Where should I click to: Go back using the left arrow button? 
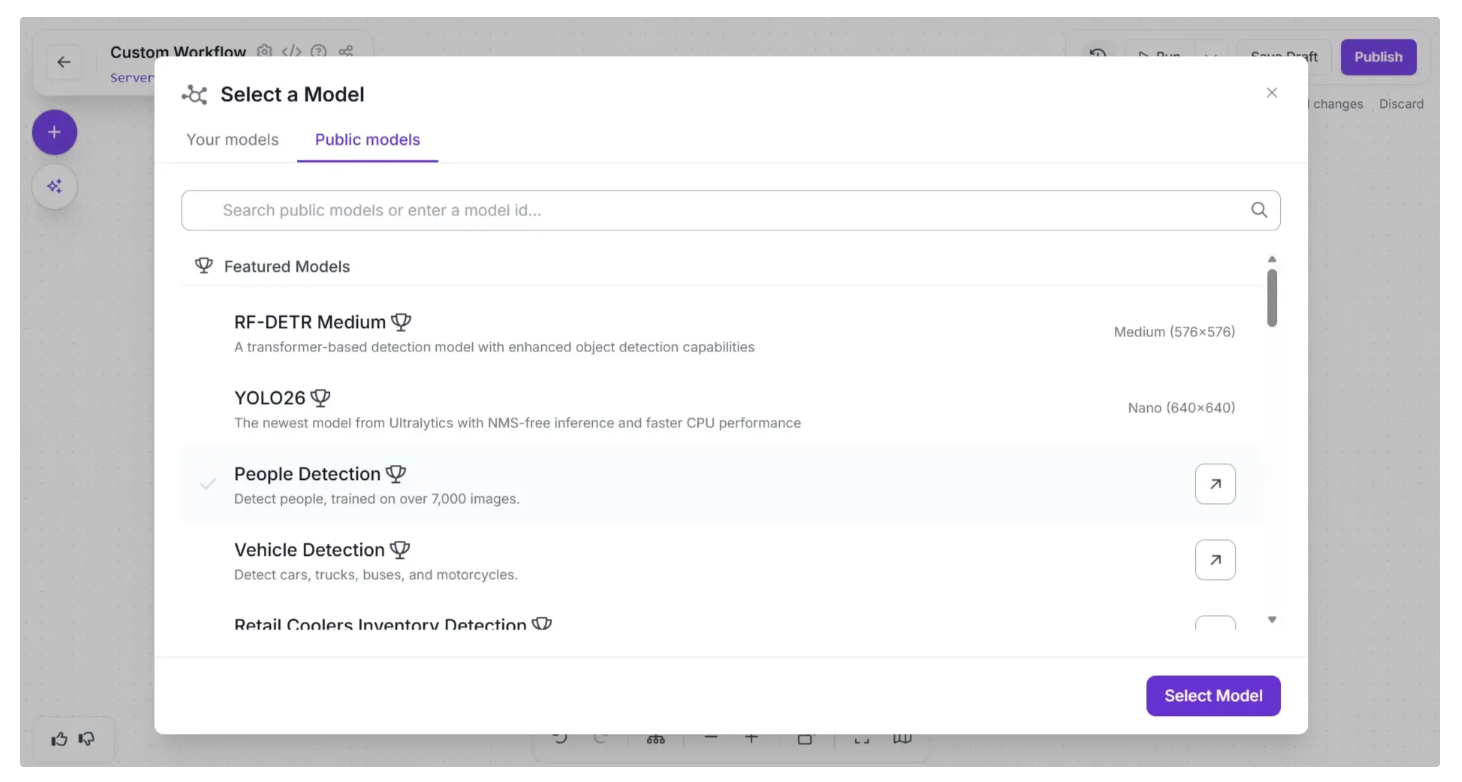coord(64,62)
